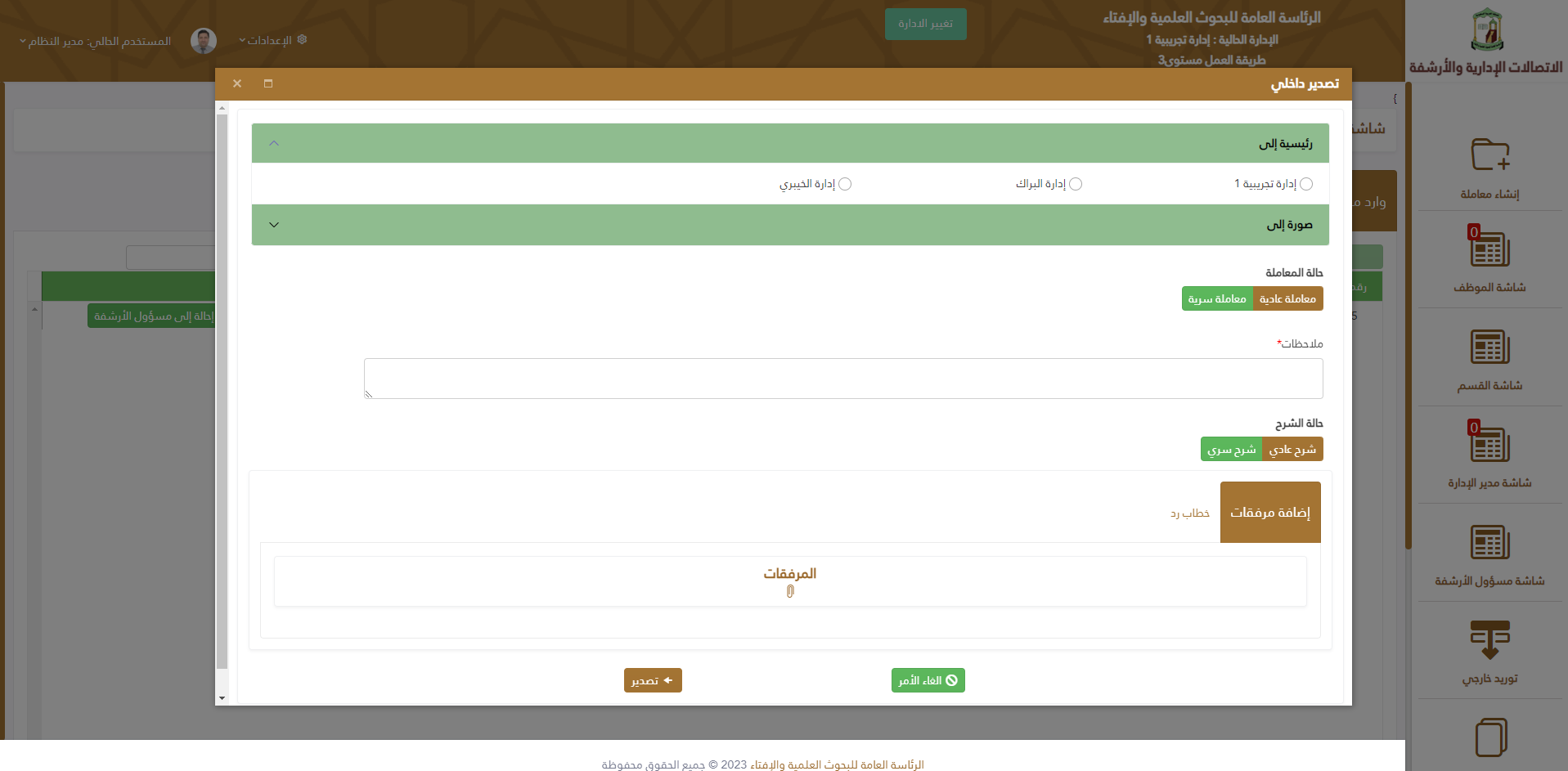Collapse the رئيسية إلى section chevron
Screen dimensions: 1568x771
(274, 143)
